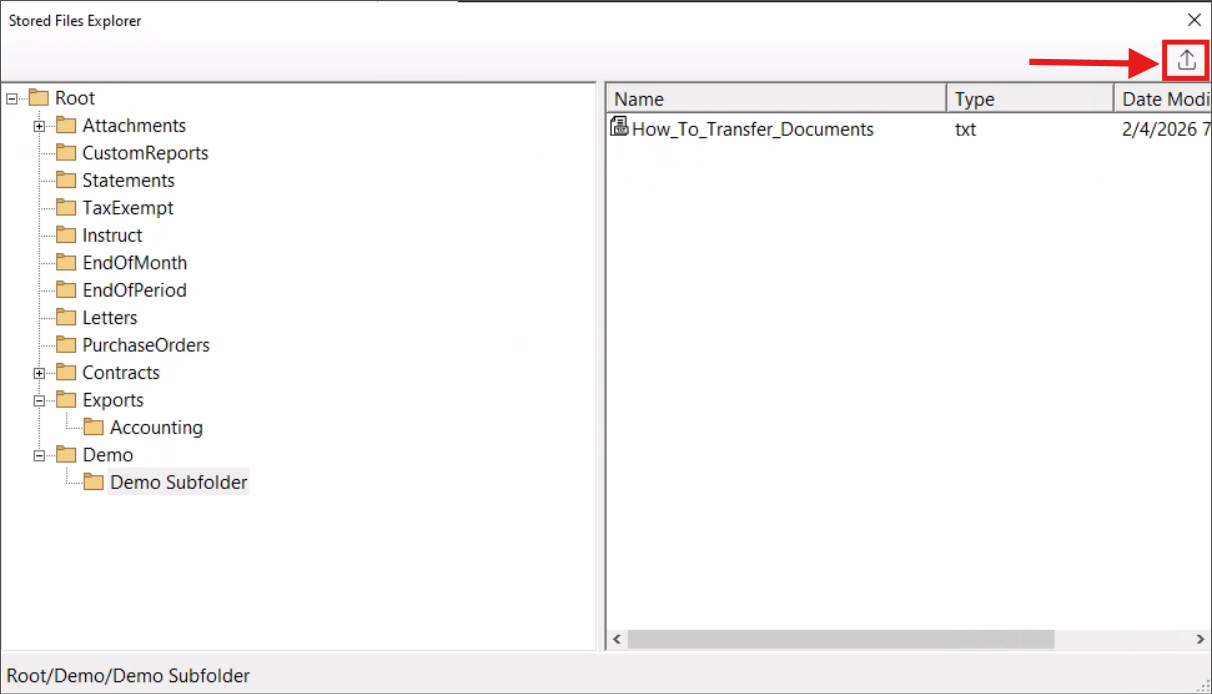The image size is (1212, 694).
Task: Click the How_To_Transfer_Documents text file icon
Action: coord(619,127)
